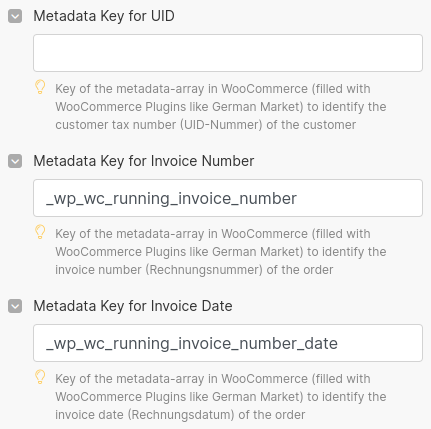The height and width of the screenshot is (429, 431).
Task: Click the hint line mentioning Rechnungsdatum
Action: click(x=180, y=415)
